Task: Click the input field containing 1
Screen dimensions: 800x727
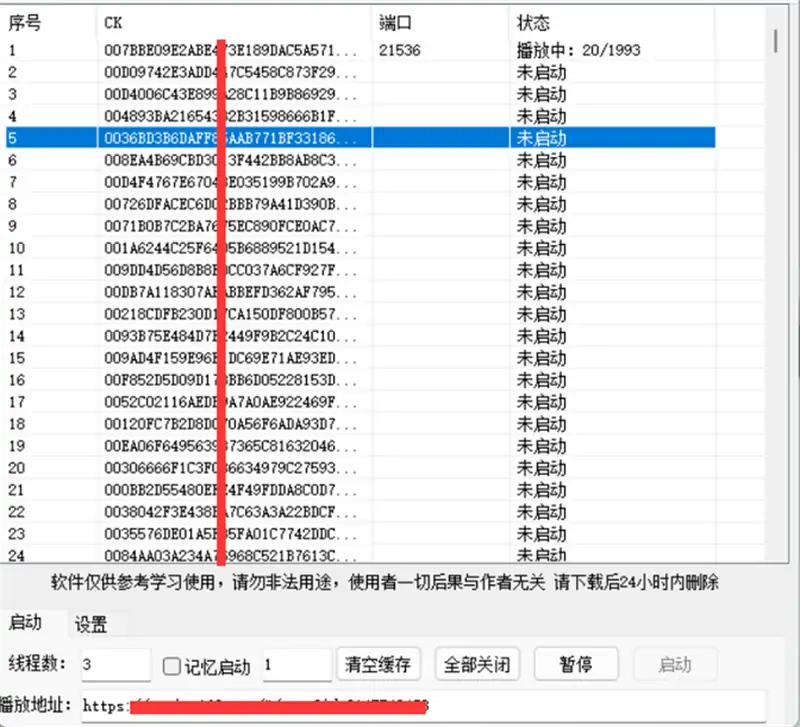Action: 296,665
